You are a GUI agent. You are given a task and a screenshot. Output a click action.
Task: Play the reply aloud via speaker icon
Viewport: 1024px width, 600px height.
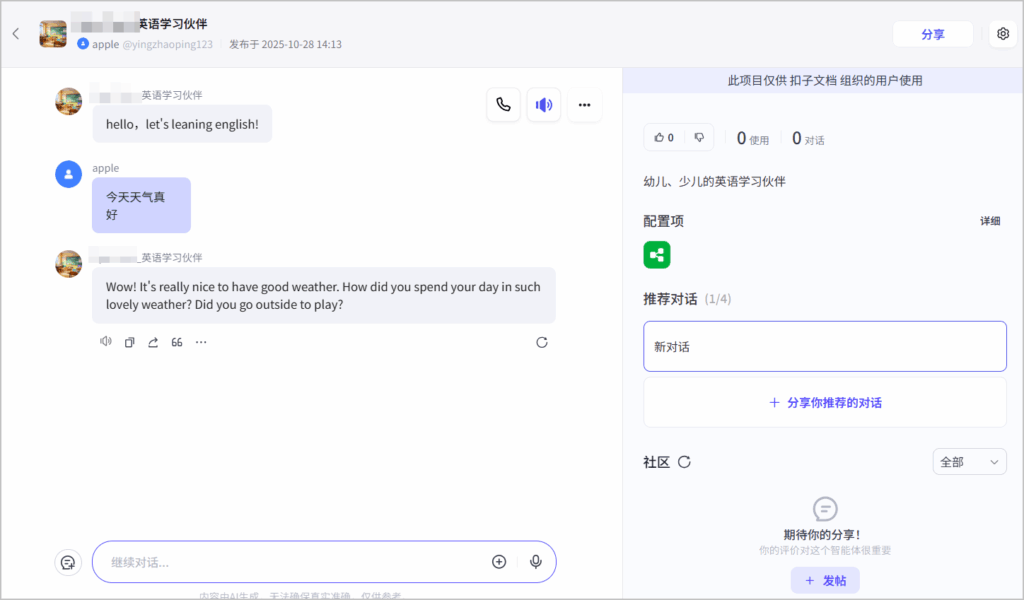tap(106, 342)
